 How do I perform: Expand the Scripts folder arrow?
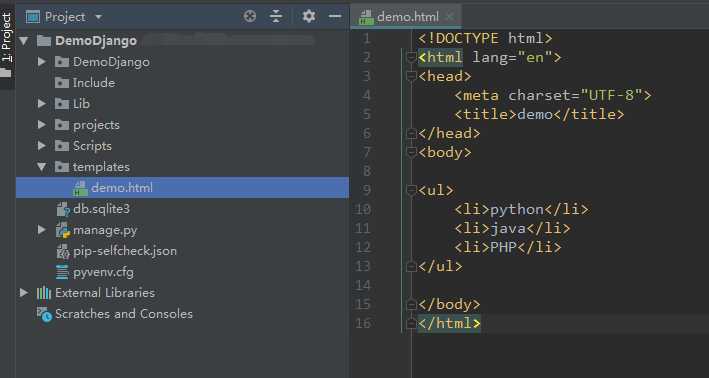click(x=42, y=146)
